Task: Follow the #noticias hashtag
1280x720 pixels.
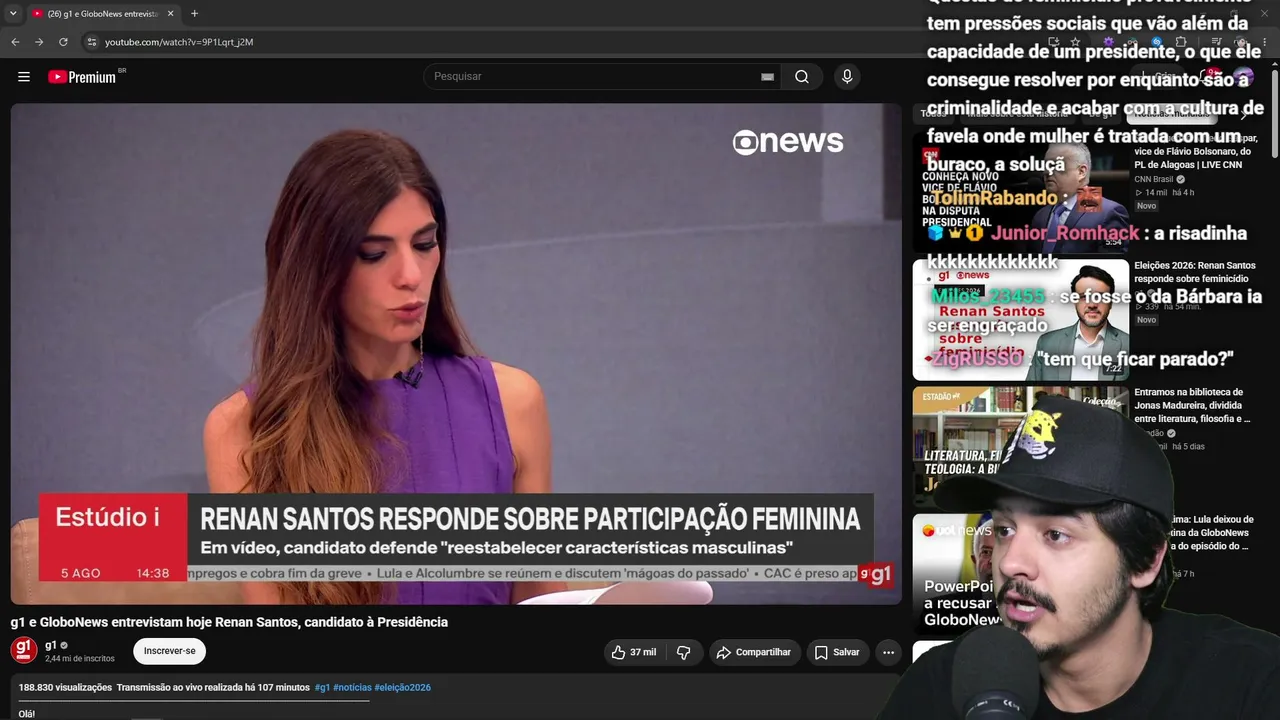Action: tap(352, 688)
